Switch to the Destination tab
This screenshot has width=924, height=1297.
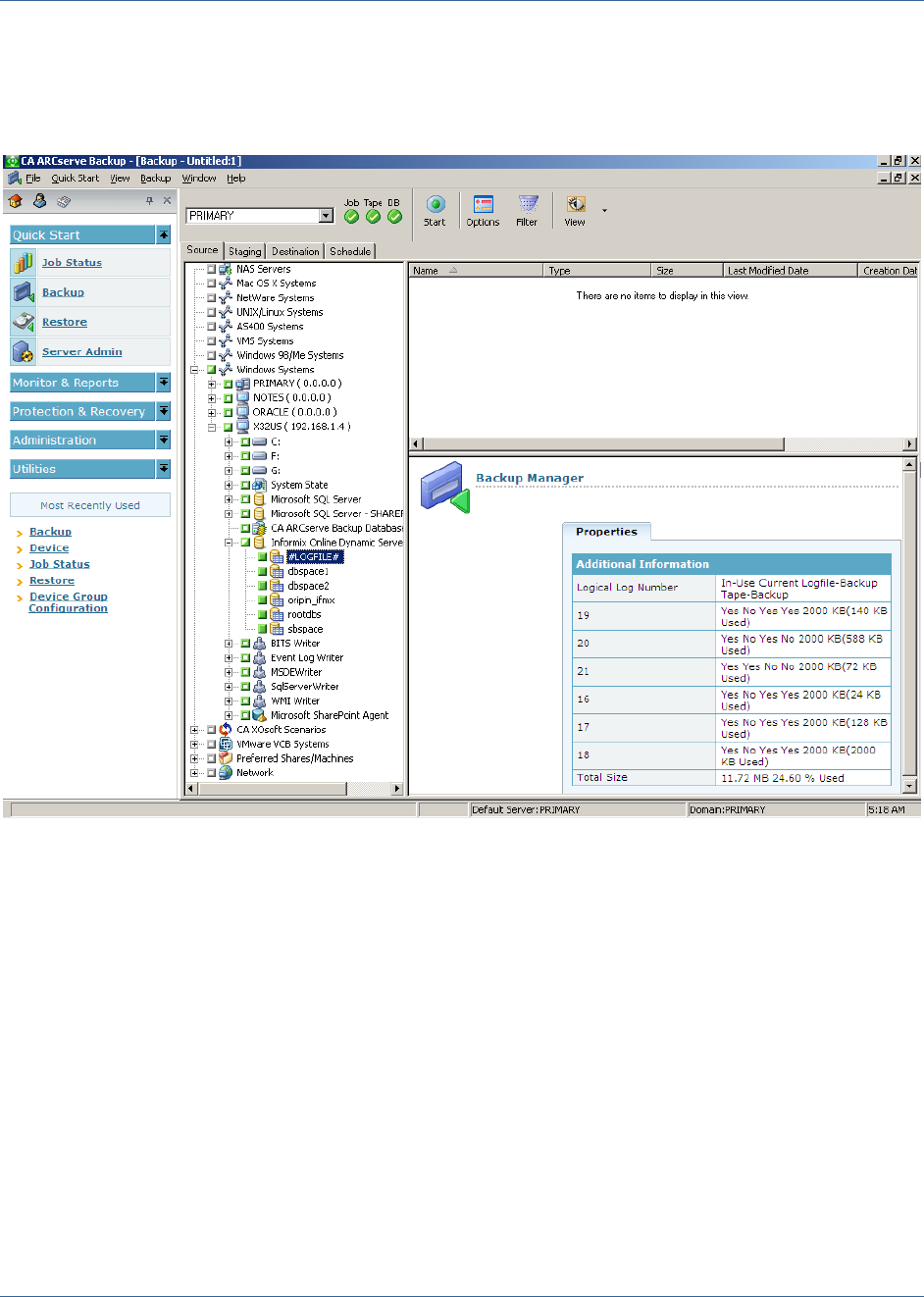295,252
